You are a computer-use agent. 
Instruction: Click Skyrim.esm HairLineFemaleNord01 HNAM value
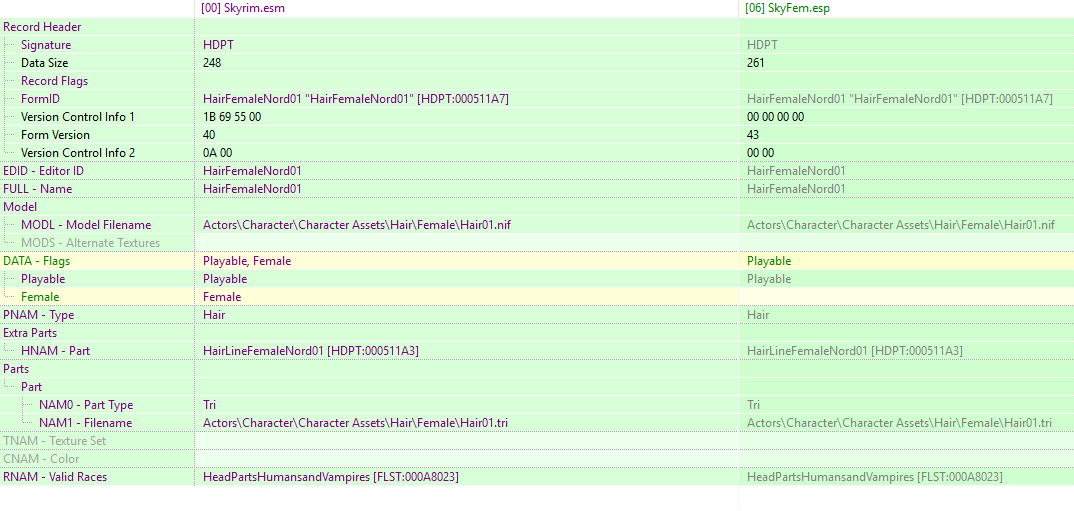tap(310, 351)
